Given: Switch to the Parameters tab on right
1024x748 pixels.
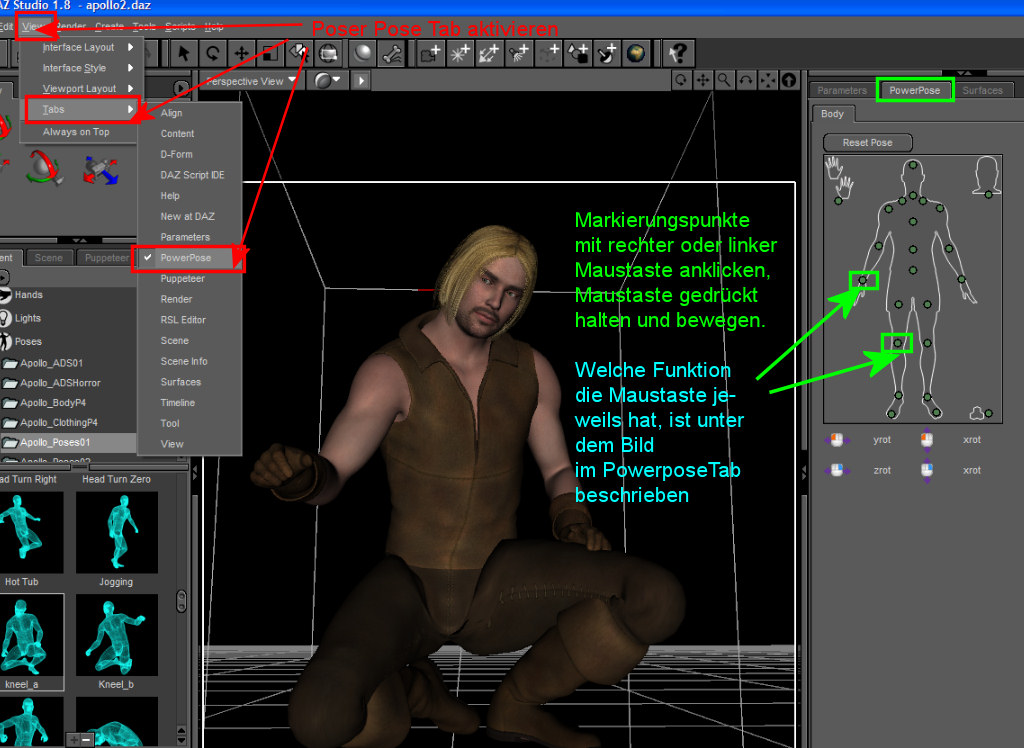Looking at the screenshot, I should click(842, 90).
